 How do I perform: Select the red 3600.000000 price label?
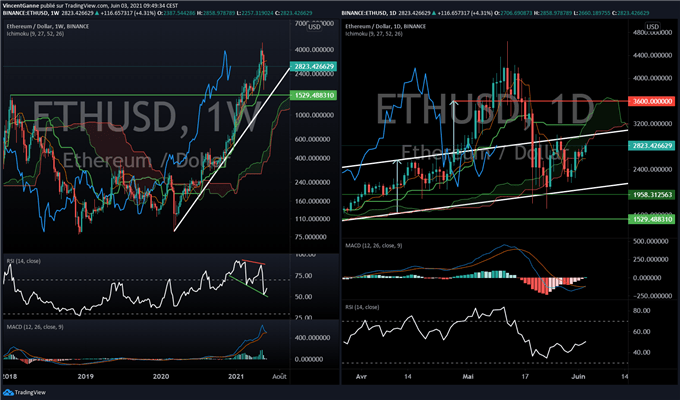click(x=652, y=101)
